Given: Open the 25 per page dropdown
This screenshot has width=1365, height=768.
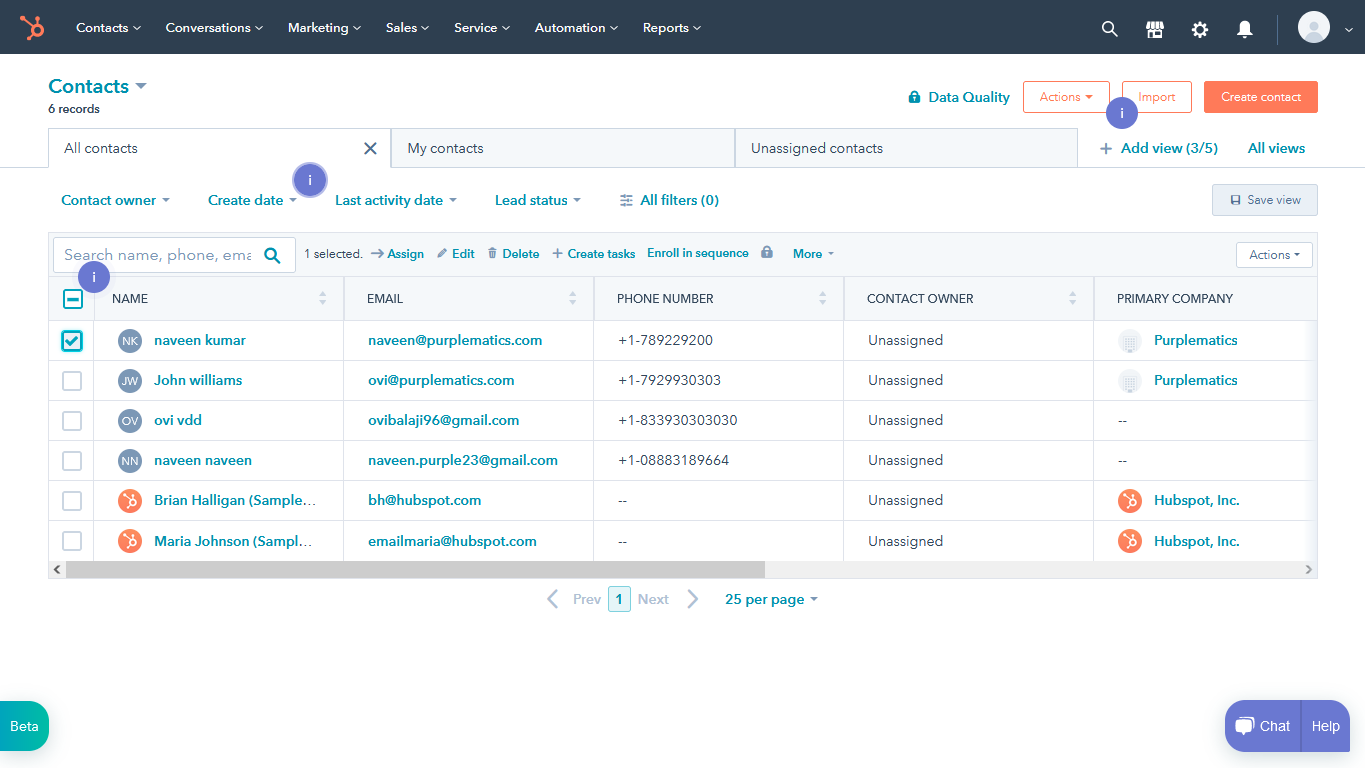Looking at the screenshot, I should pyautogui.click(x=770, y=598).
